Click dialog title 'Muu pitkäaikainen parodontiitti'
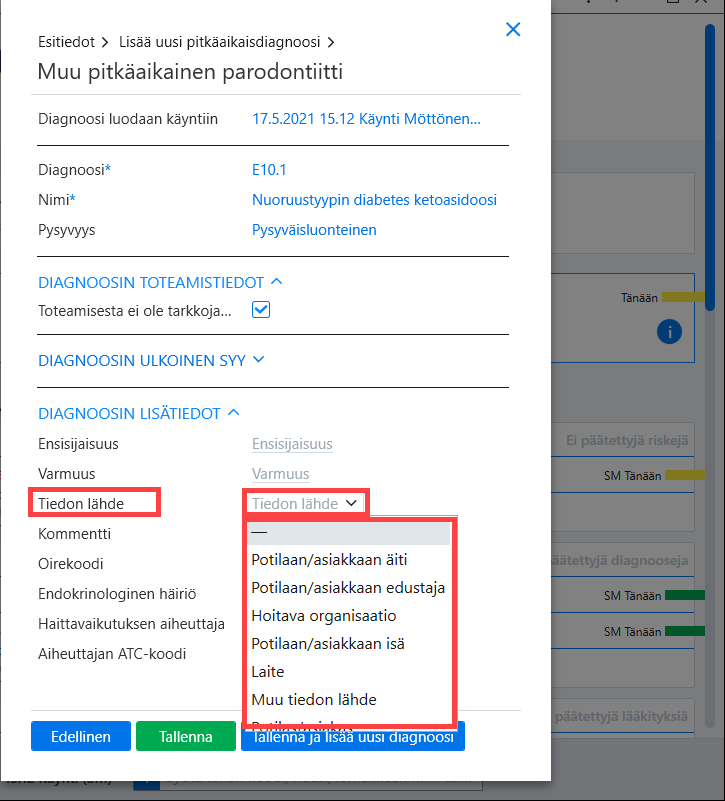 [190, 72]
